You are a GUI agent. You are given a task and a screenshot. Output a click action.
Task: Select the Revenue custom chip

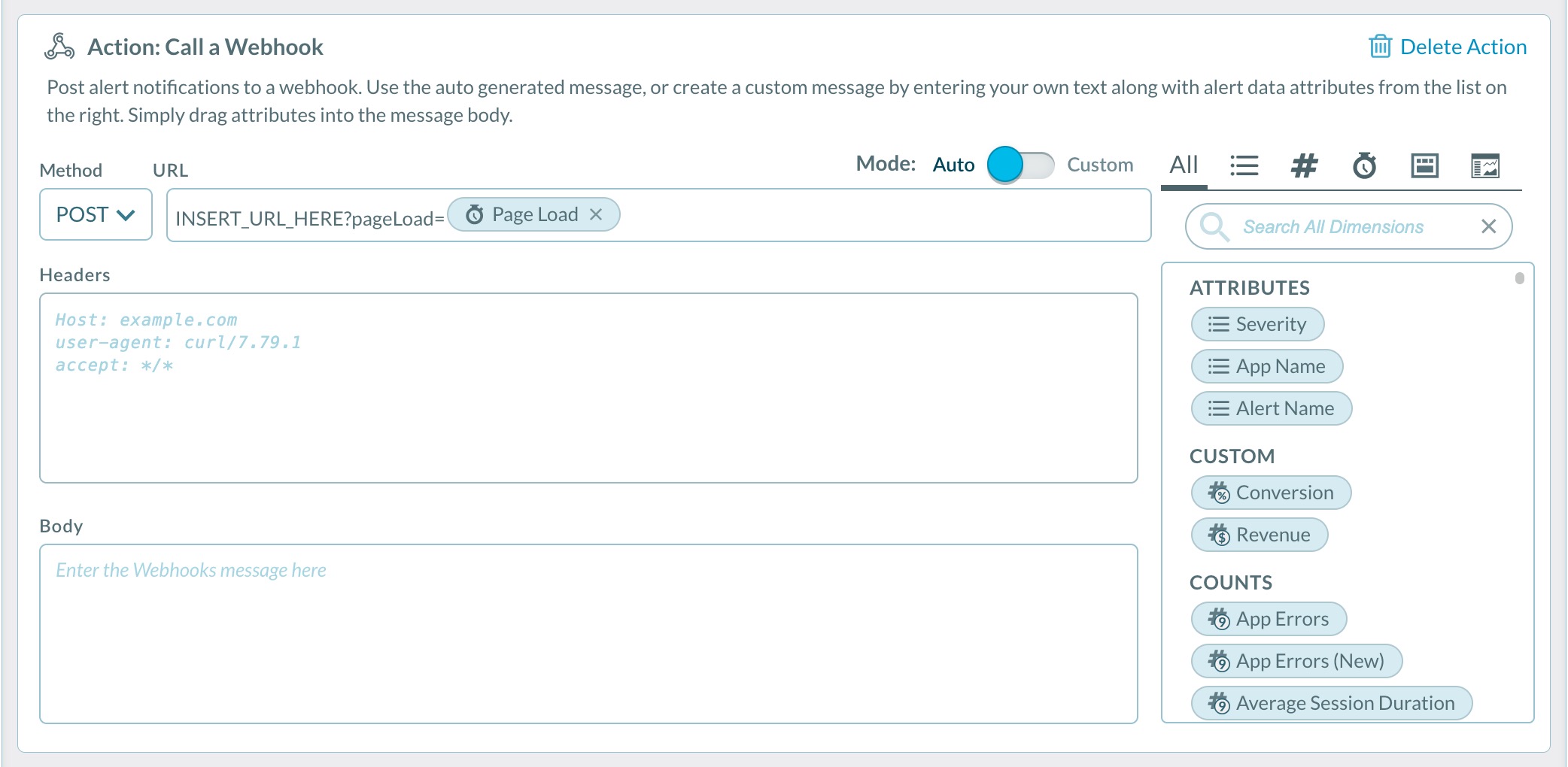1260,535
